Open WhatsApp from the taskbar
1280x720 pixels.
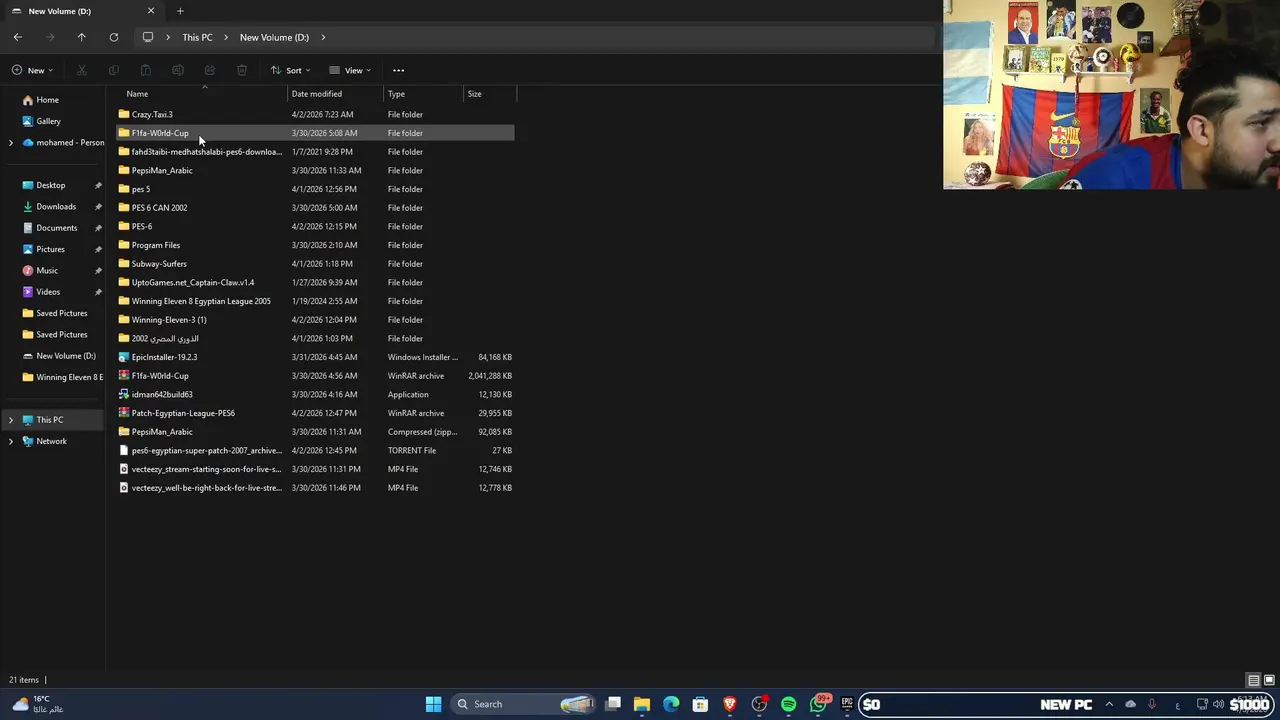pyautogui.click(x=818, y=704)
